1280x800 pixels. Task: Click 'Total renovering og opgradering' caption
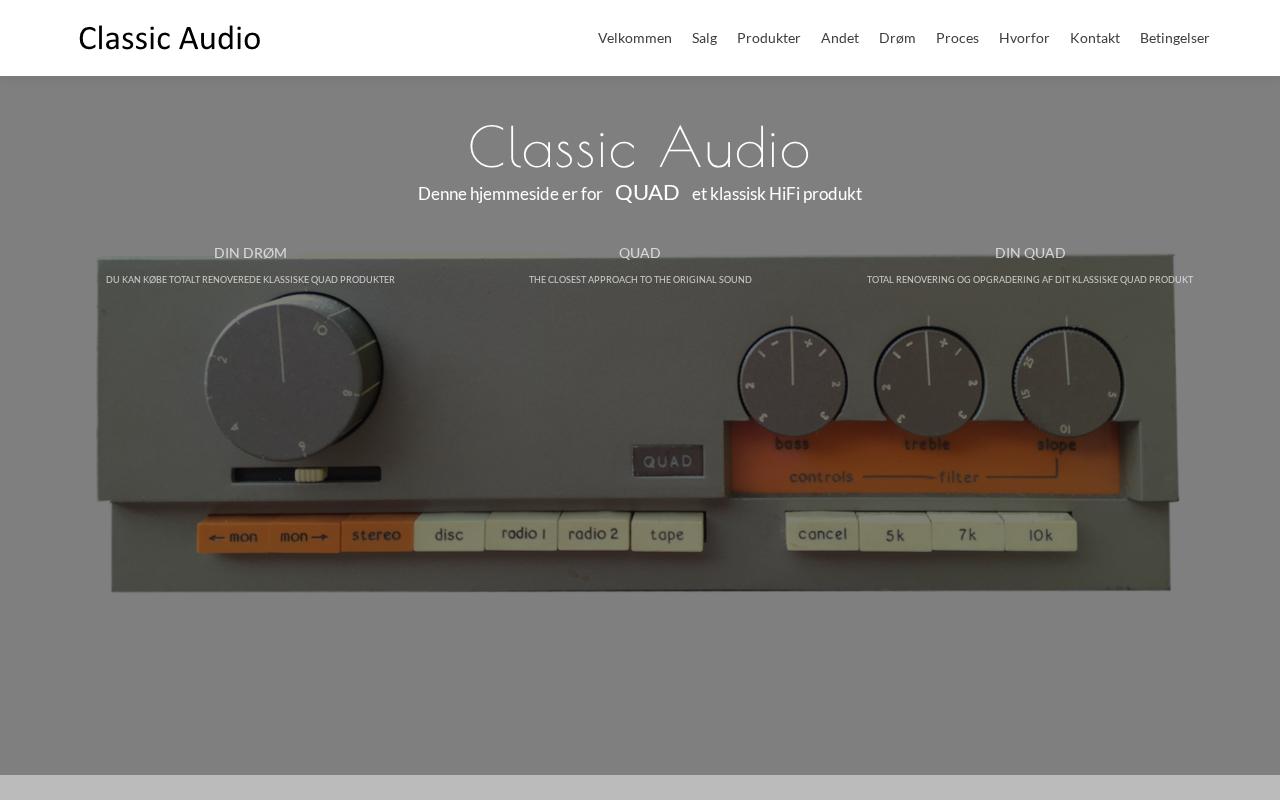(x=1030, y=280)
